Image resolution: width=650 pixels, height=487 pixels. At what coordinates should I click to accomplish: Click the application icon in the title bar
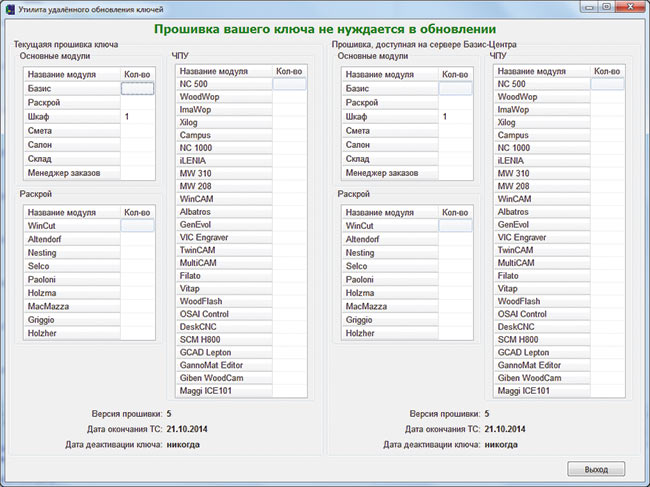point(10,8)
